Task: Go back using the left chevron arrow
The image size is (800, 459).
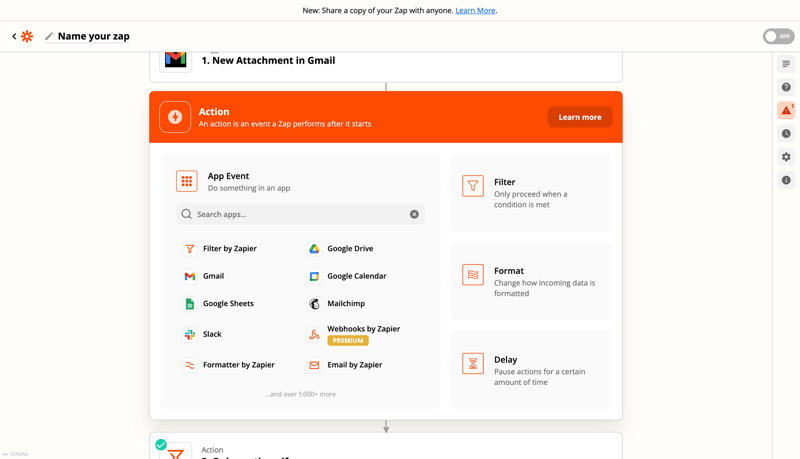Action: point(14,36)
